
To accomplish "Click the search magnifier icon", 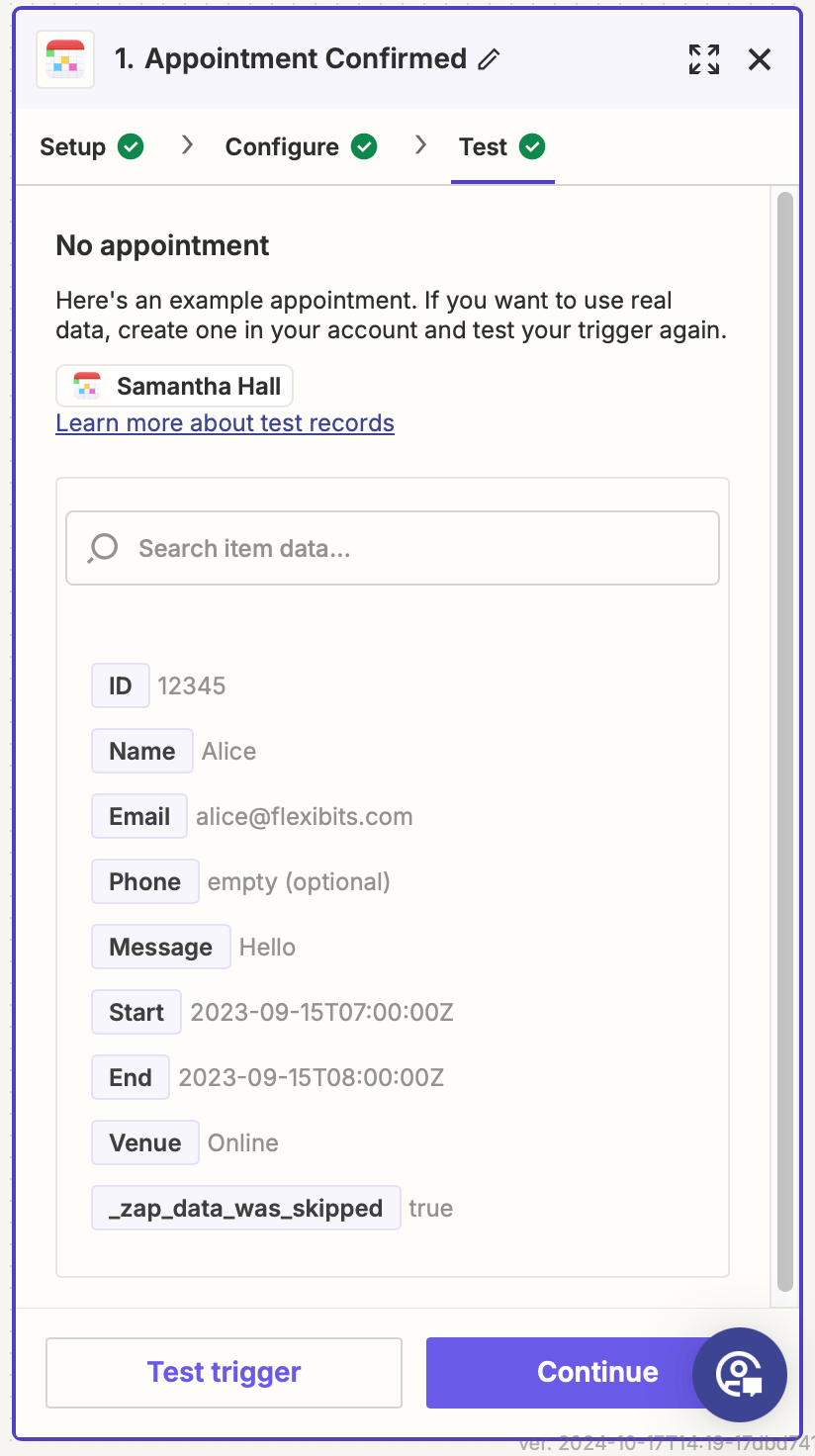I will [x=102, y=548].
